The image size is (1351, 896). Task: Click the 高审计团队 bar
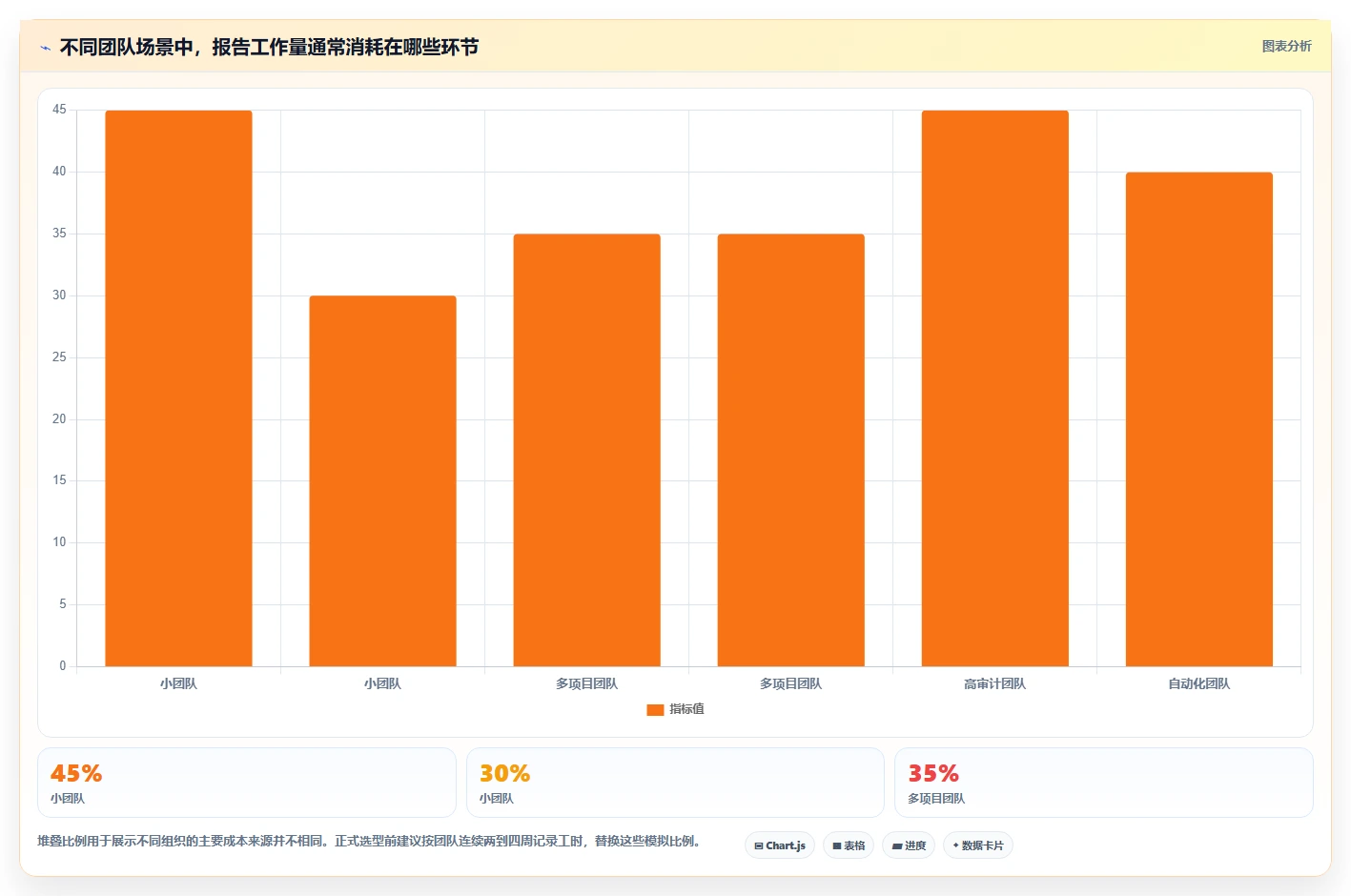[994, 388]
